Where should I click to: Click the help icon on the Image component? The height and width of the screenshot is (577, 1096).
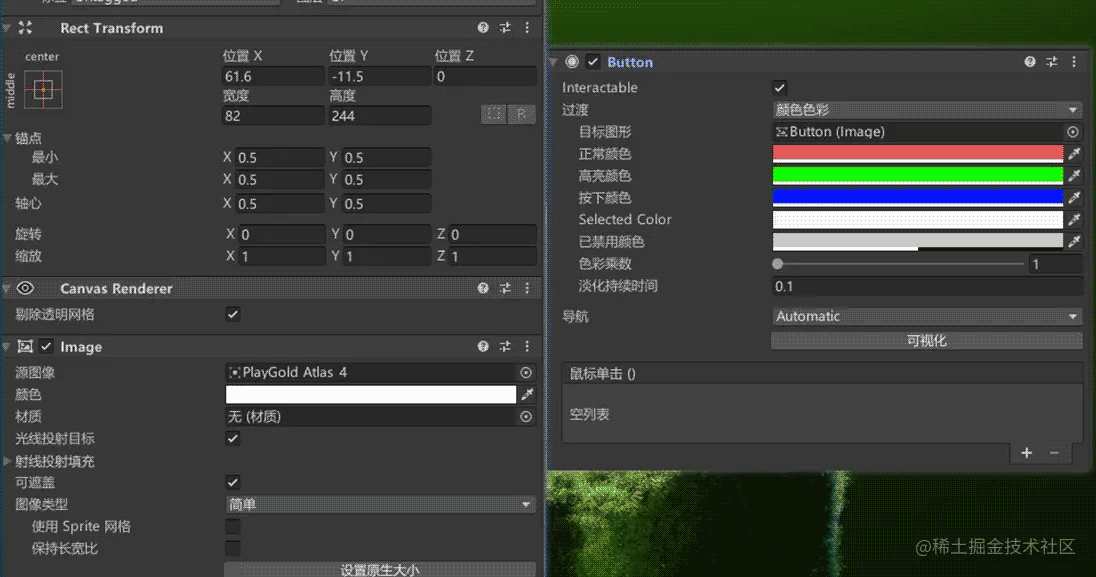point(483,346)
